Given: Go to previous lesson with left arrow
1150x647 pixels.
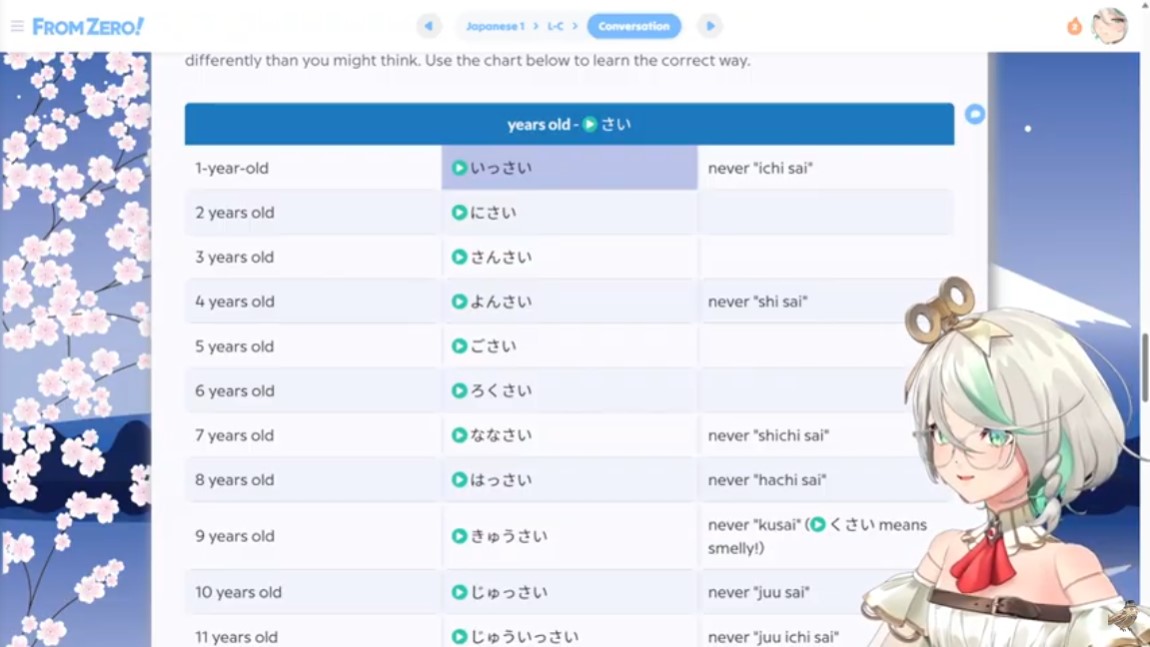Looking at the screenshot, I should (x=429, y=26).
